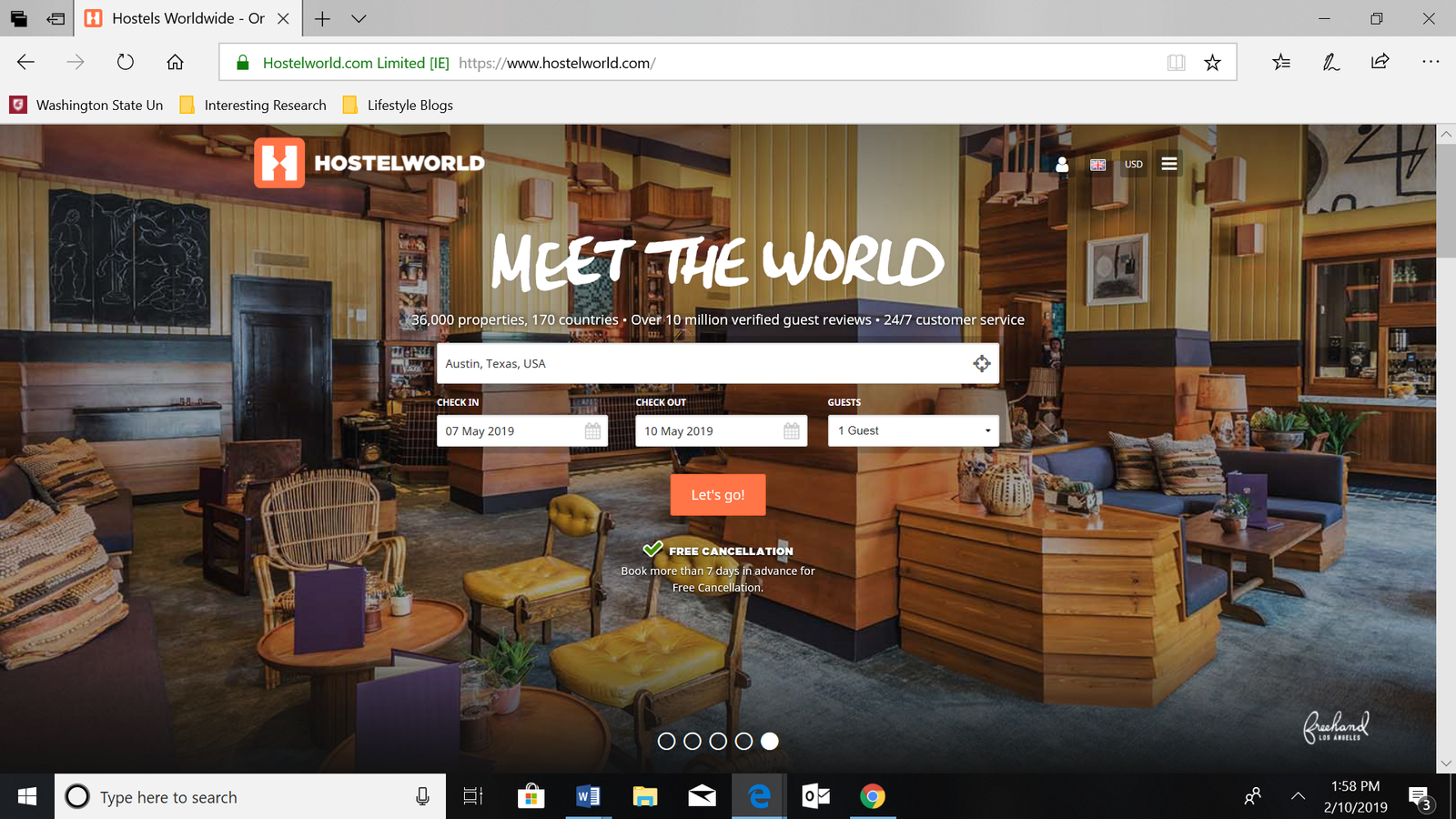Viewport: 1456px width, 819px height.
Task: Click the browser forward arrow
Action: (x=76, y=62)
